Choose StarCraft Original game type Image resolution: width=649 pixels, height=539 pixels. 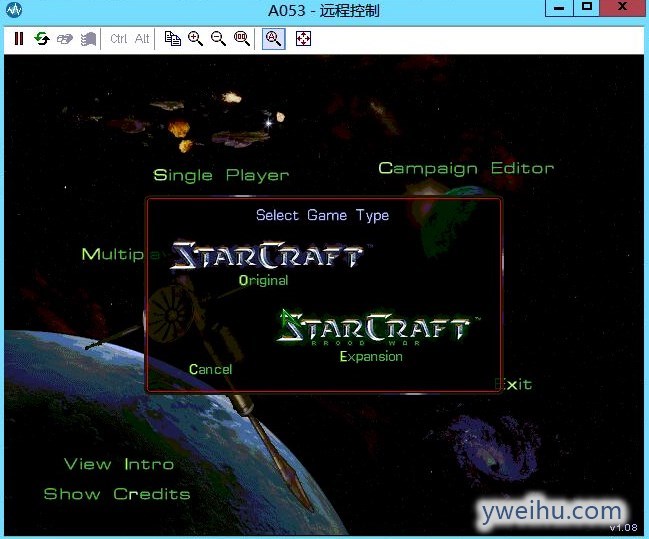click(263, 281)
